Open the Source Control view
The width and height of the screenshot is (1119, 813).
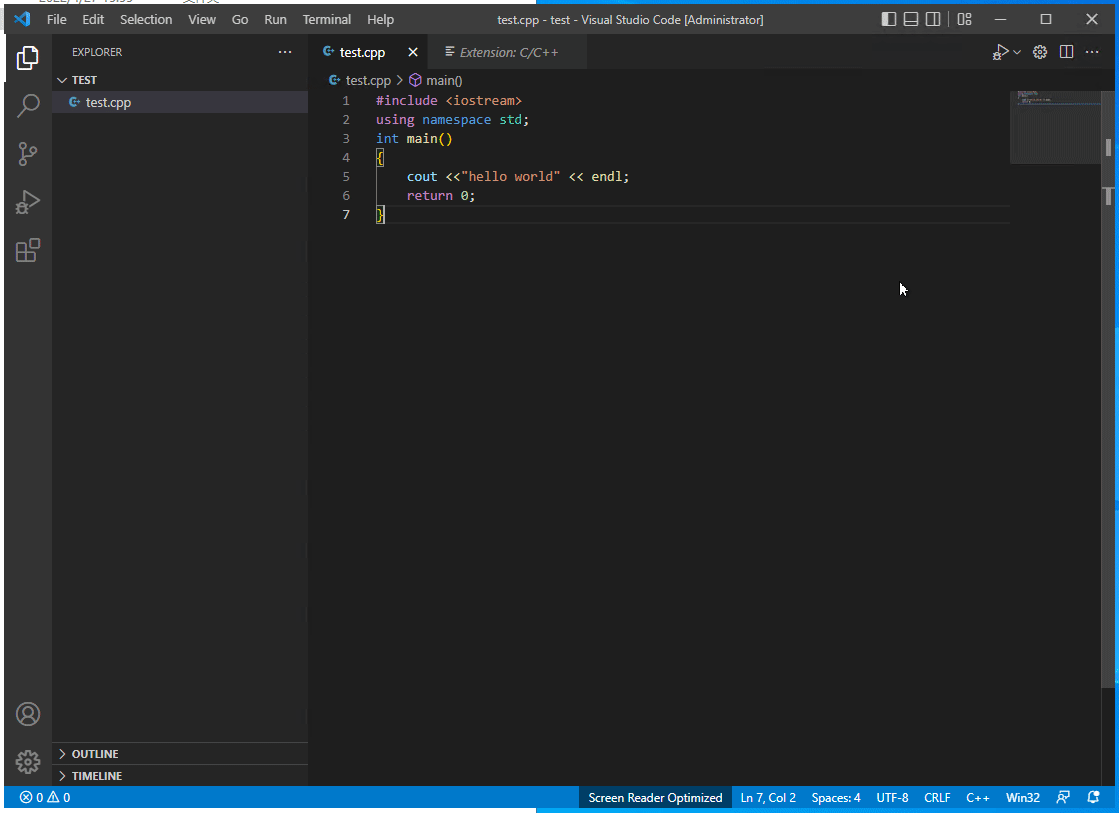pyautogui.click(x=28, y=154)
